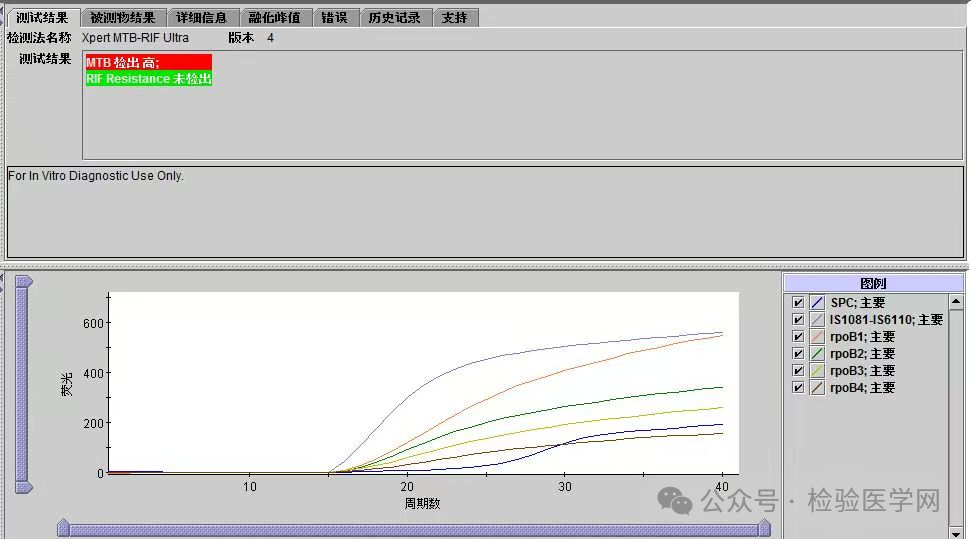Click the SPC line color swatch
This screenshot has height=539, width=971.
817,303
